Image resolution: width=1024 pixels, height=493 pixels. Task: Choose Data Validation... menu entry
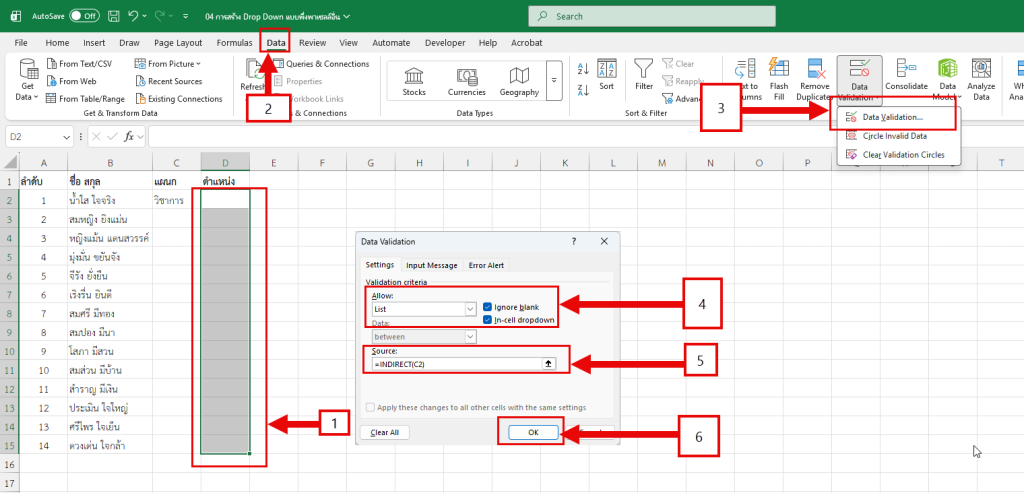[899, 118]
